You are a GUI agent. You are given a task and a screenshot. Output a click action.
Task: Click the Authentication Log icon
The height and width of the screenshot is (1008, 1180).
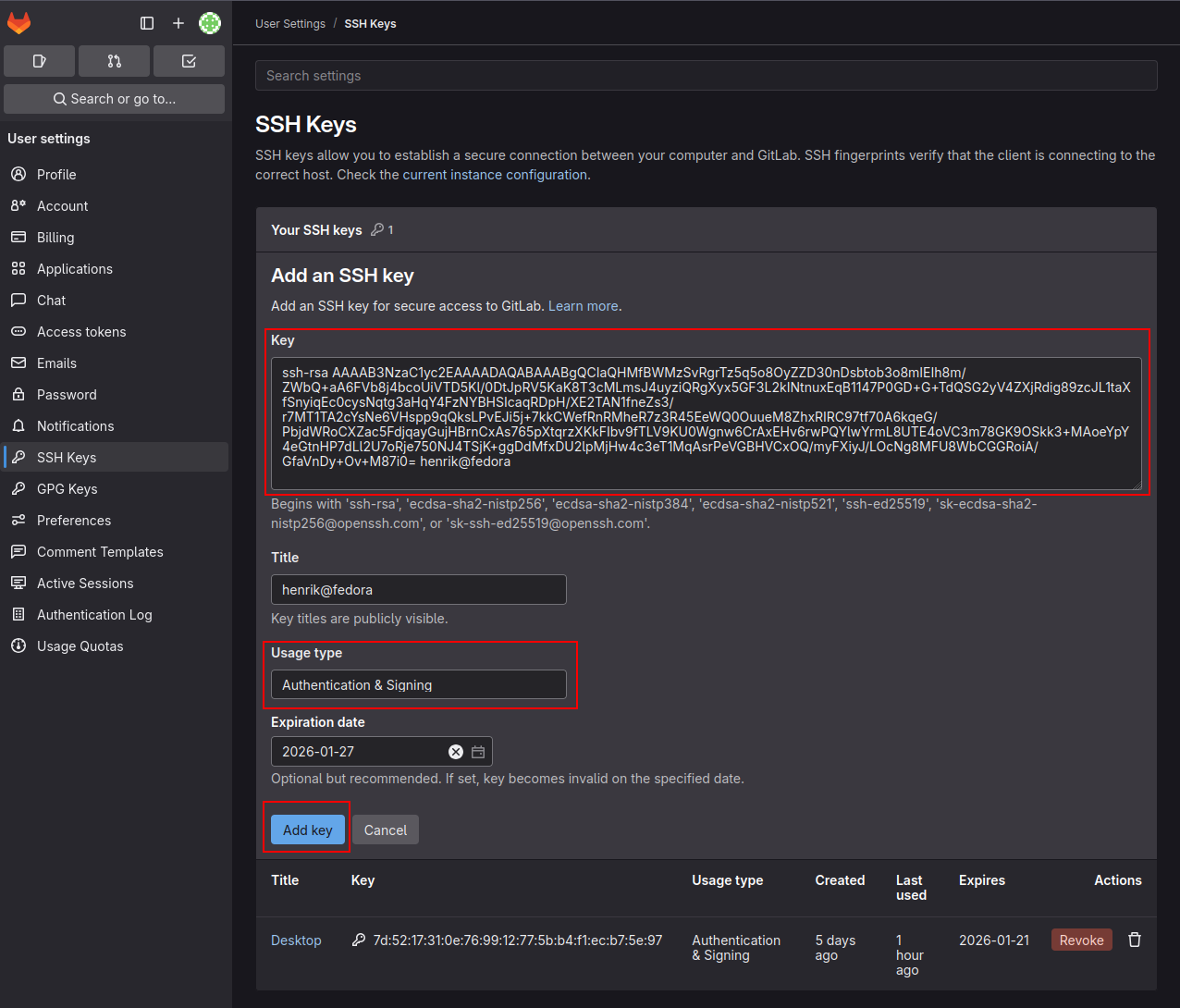coord(18,614)
